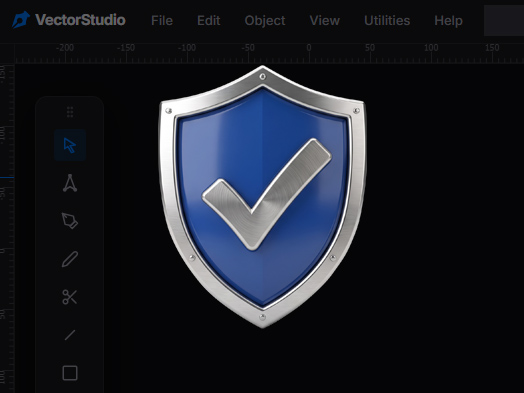Open the Utilities menu

click(387, 21)
